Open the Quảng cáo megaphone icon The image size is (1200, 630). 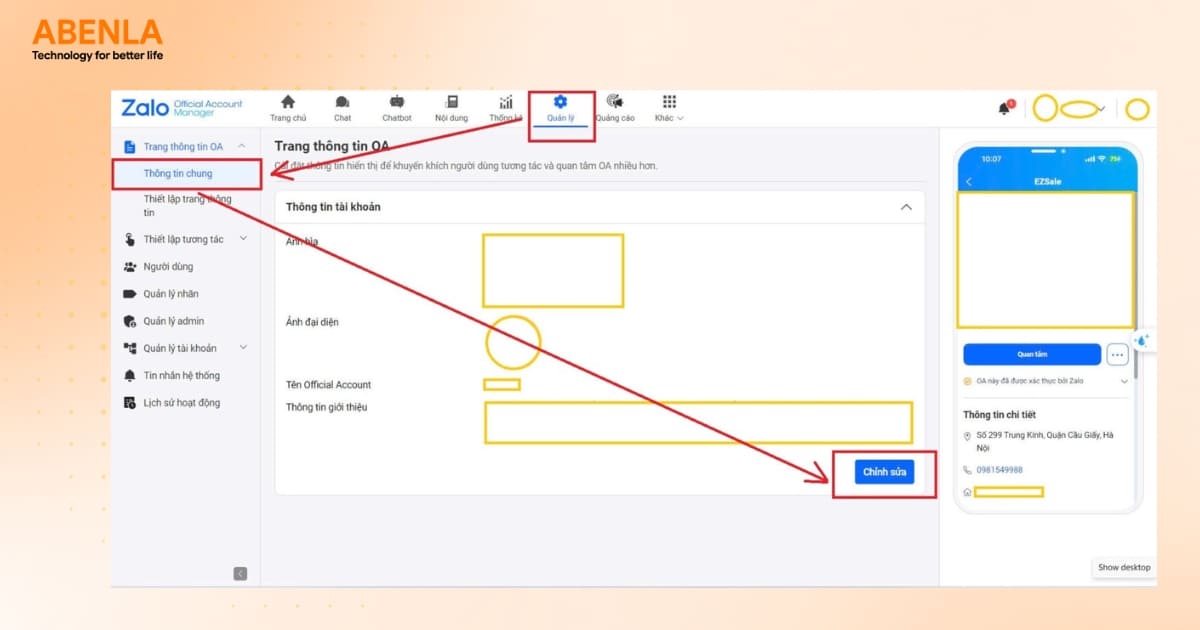pyautogui.click(x=615, y=102)
